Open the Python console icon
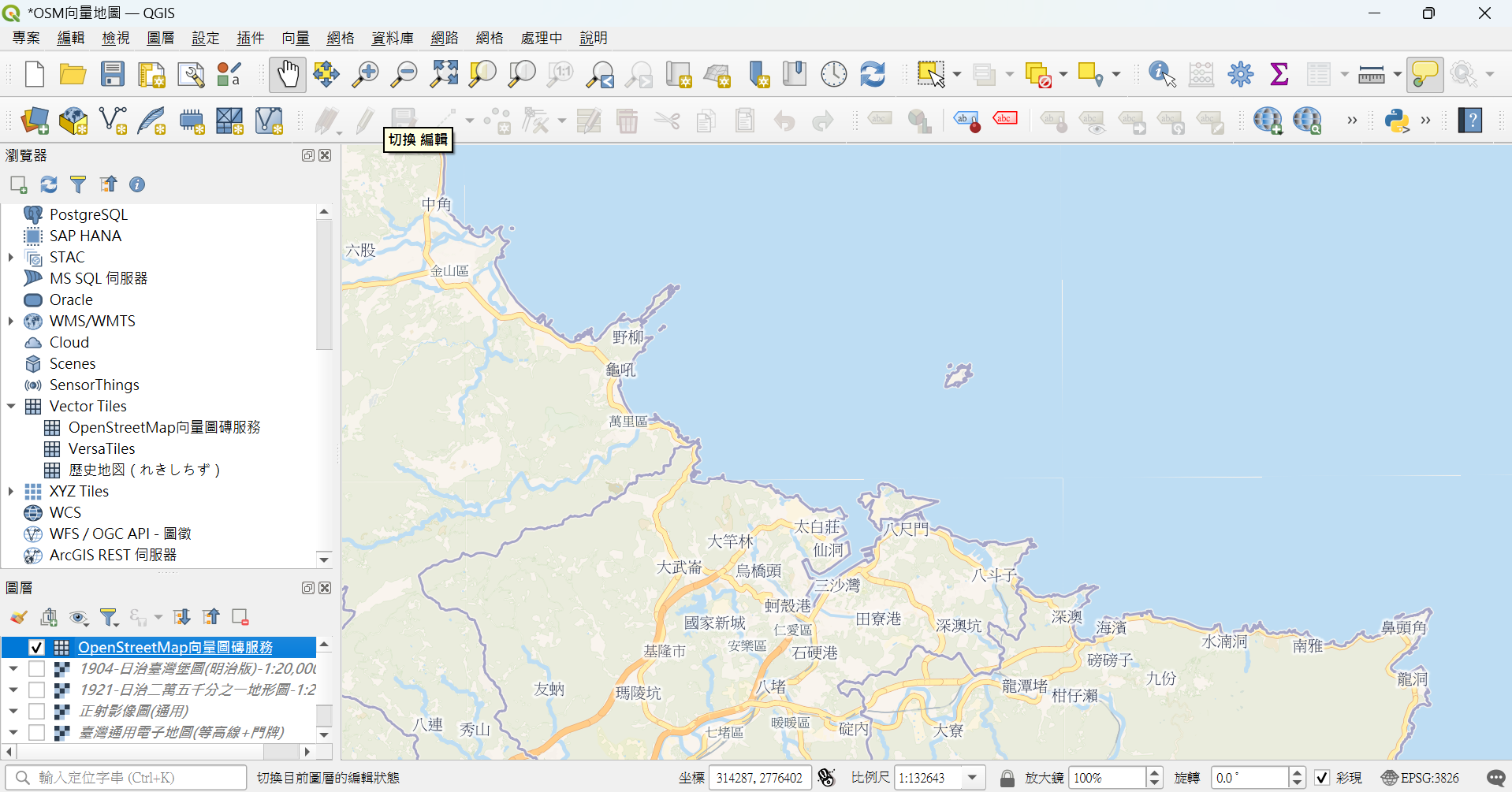Screen dimensions: 1512x792 coord(1397,121)
